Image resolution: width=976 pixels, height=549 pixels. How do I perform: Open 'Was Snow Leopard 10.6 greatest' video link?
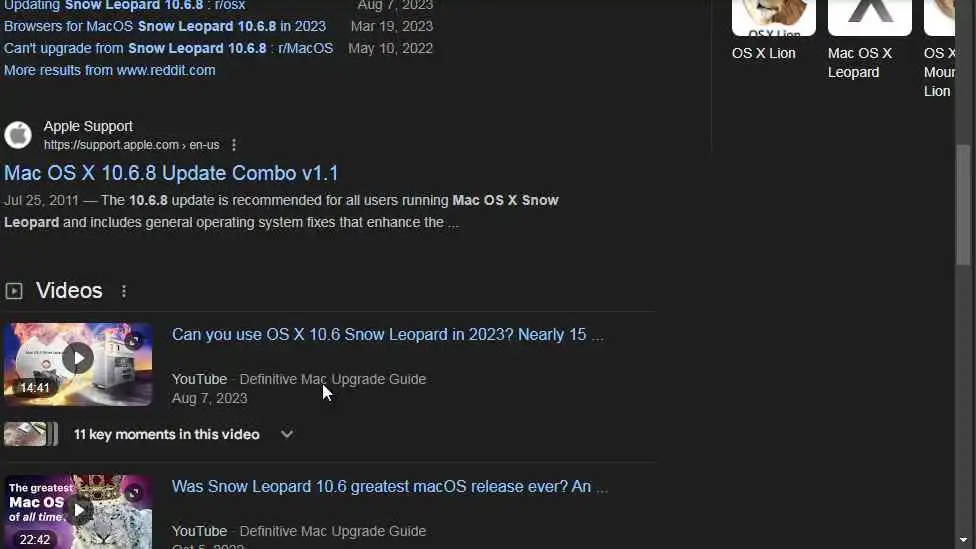(390, 486)
